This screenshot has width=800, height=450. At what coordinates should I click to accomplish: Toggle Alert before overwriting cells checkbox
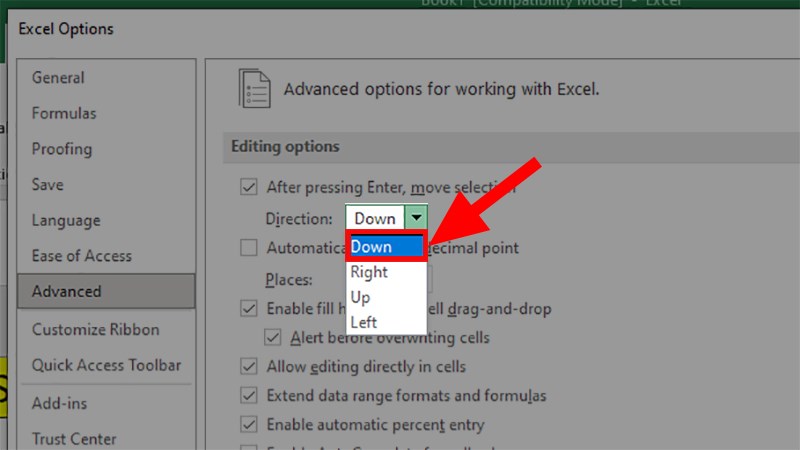coord(272,338)
